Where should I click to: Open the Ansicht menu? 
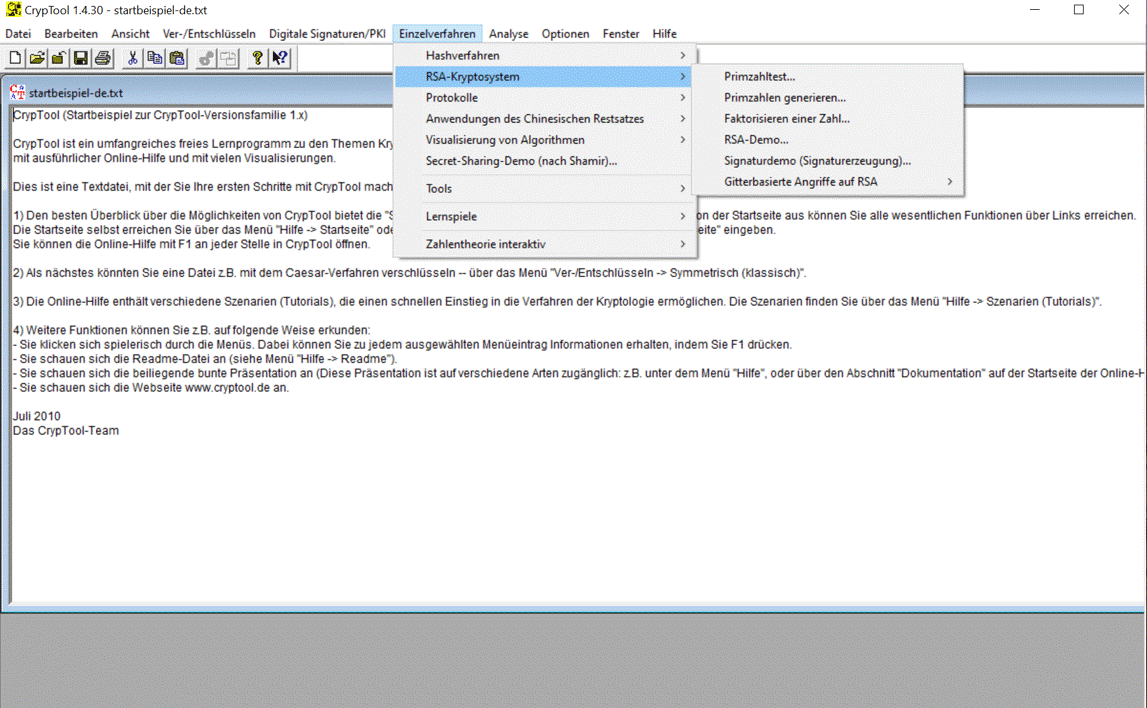point(130,34)
